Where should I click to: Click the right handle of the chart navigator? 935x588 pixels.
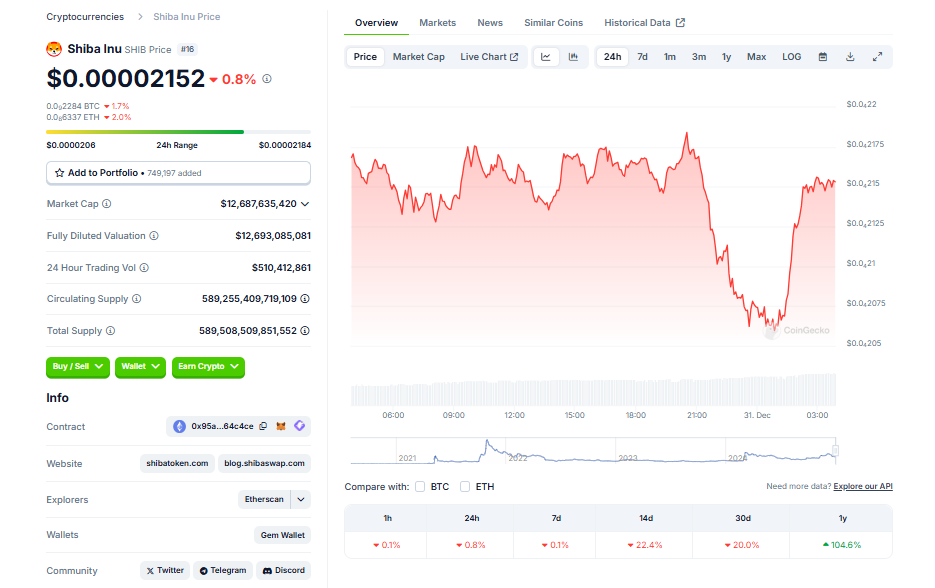point(835,451)
